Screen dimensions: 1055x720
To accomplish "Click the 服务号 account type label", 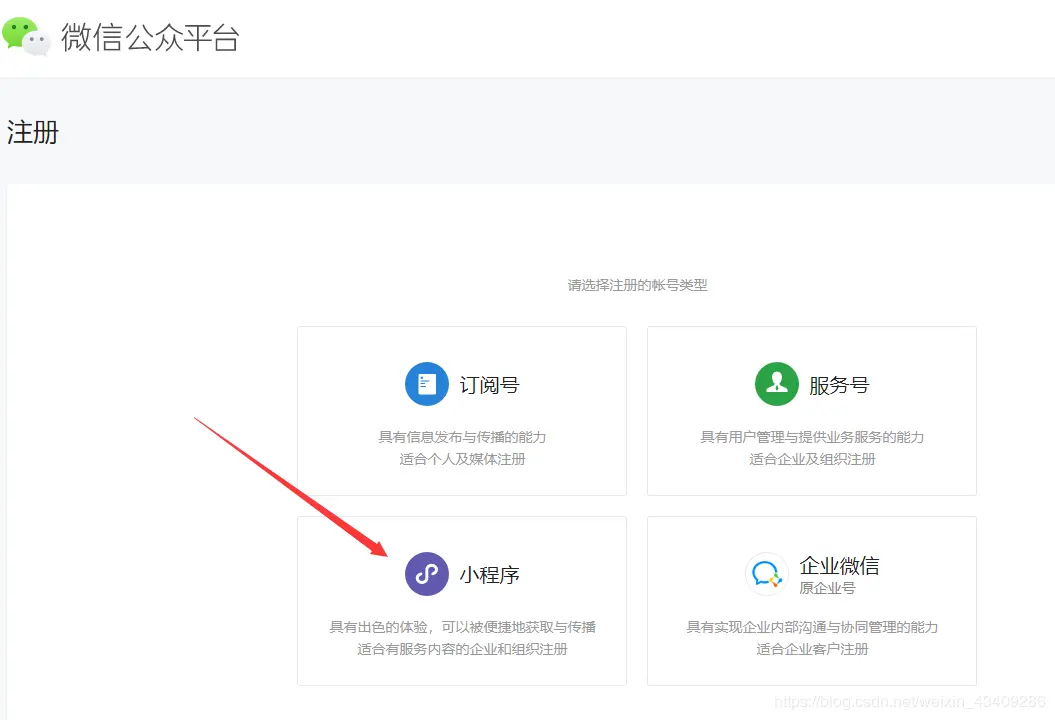I will 840,384.
